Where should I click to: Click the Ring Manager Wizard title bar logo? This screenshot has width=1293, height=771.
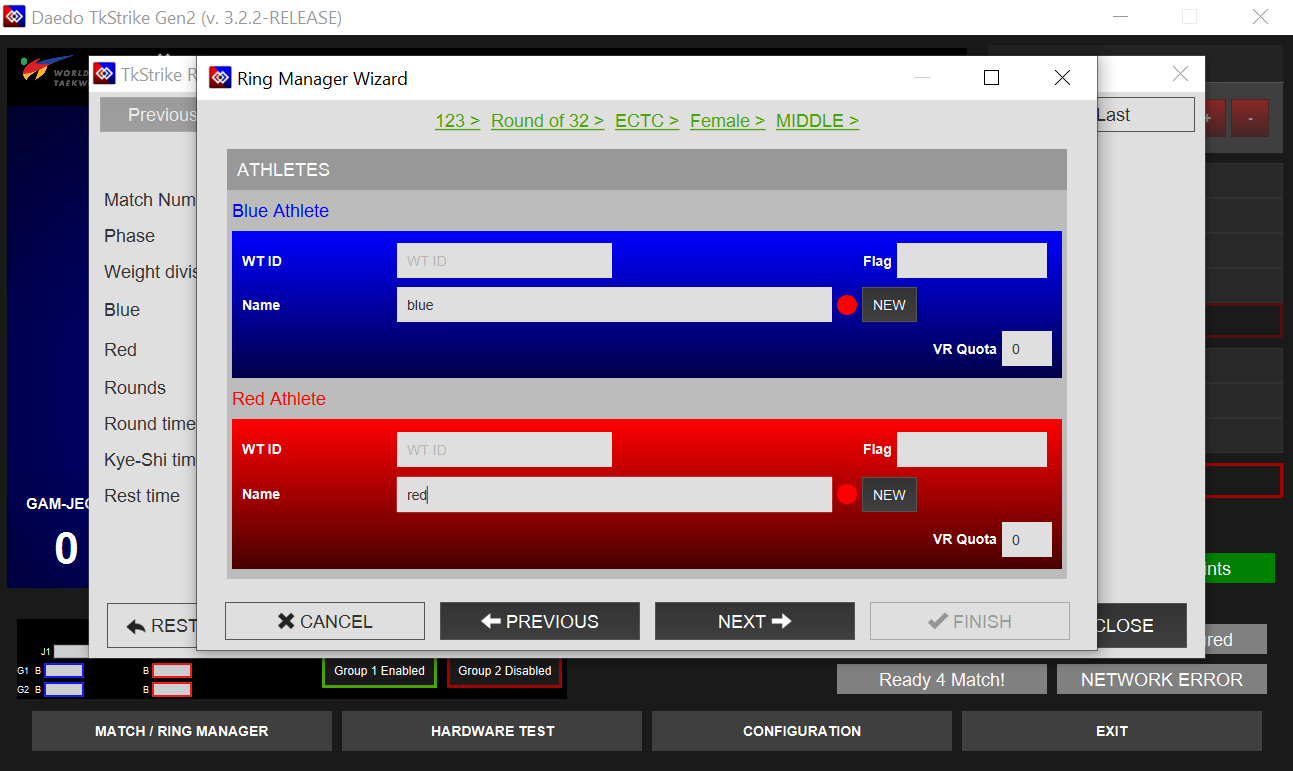[x=220, y=78]
